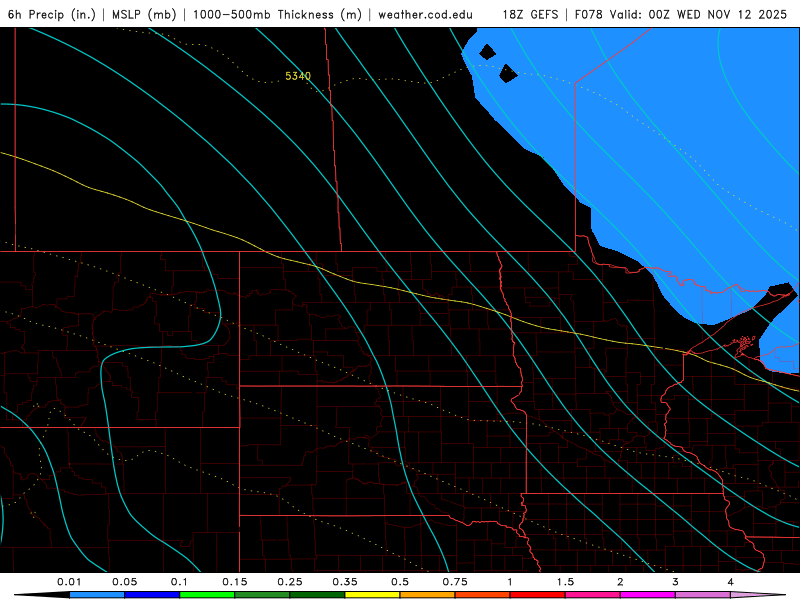Screen dimensions: 800x600
Task: Click the bright green 0.1–0.15 colorbar segment
Action: click(x=207, y=595)
